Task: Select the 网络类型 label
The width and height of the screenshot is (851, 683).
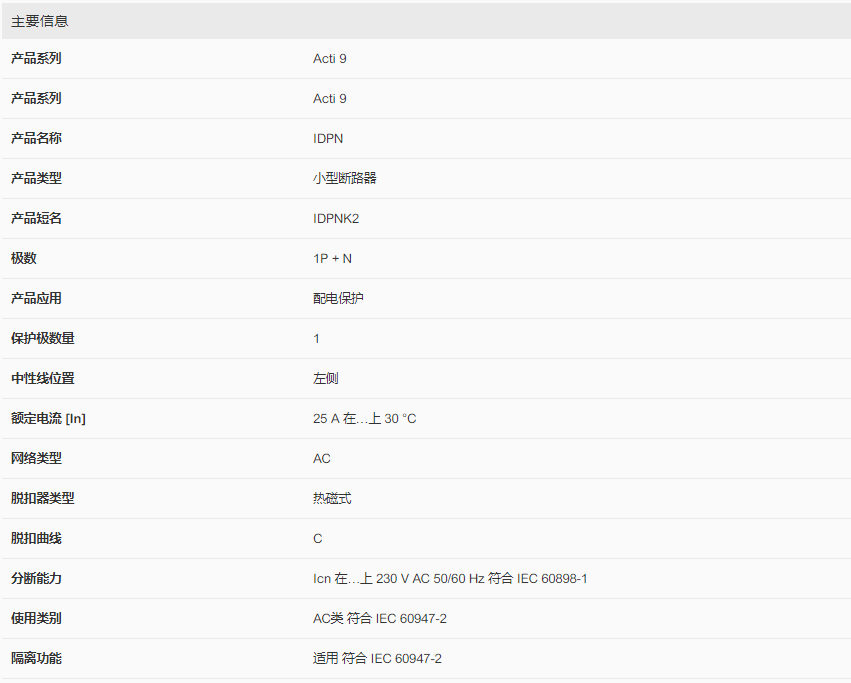Action: [x=36, y=458]
